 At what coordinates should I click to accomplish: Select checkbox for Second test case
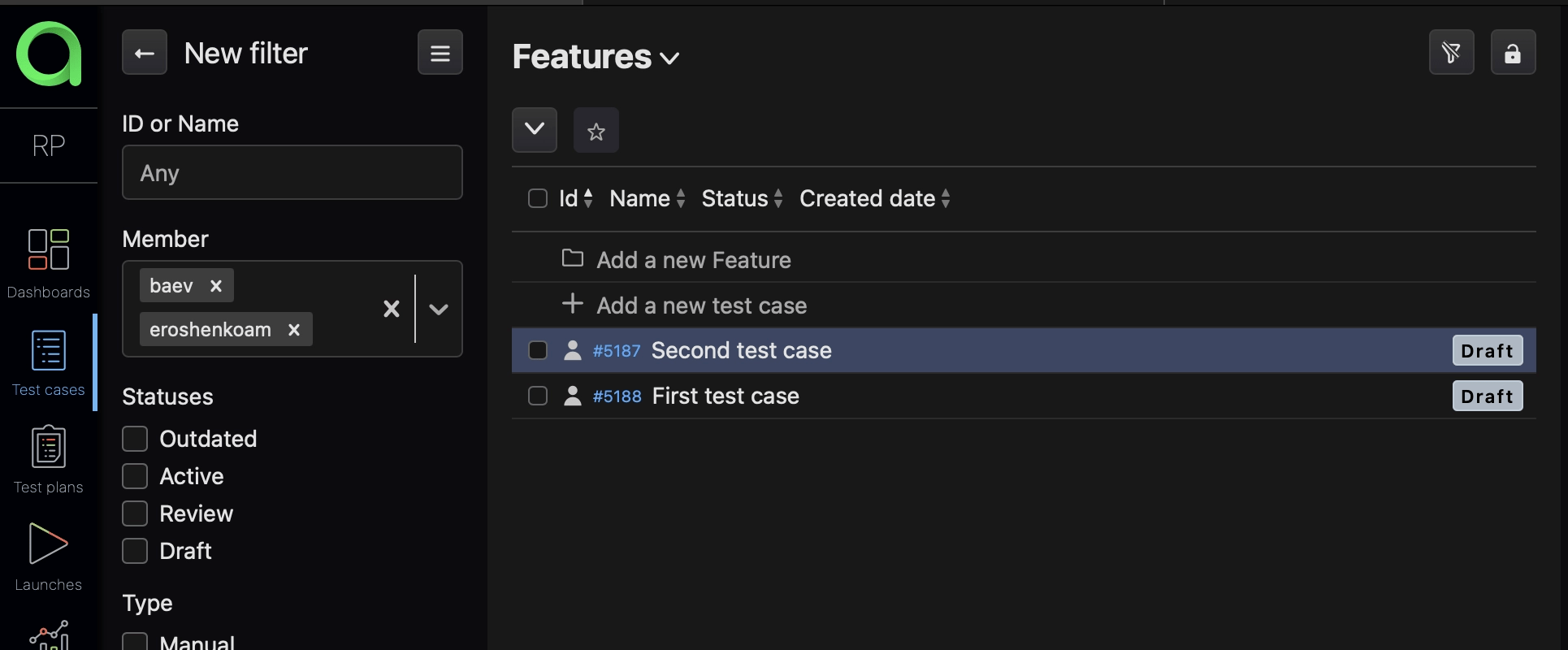[538, 350]
